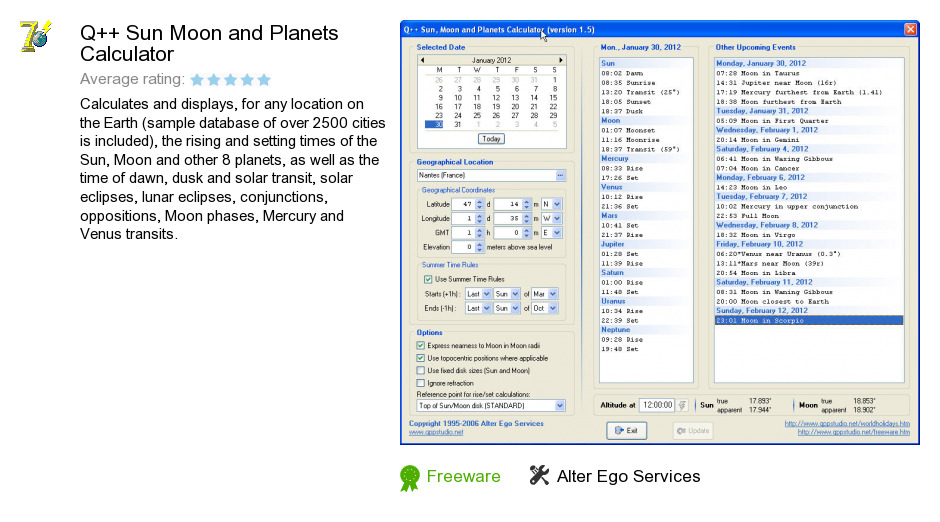Select '06:20 Venus near Uranus' event row
This screenshot has height=522, width=940.
pos(778,254)
